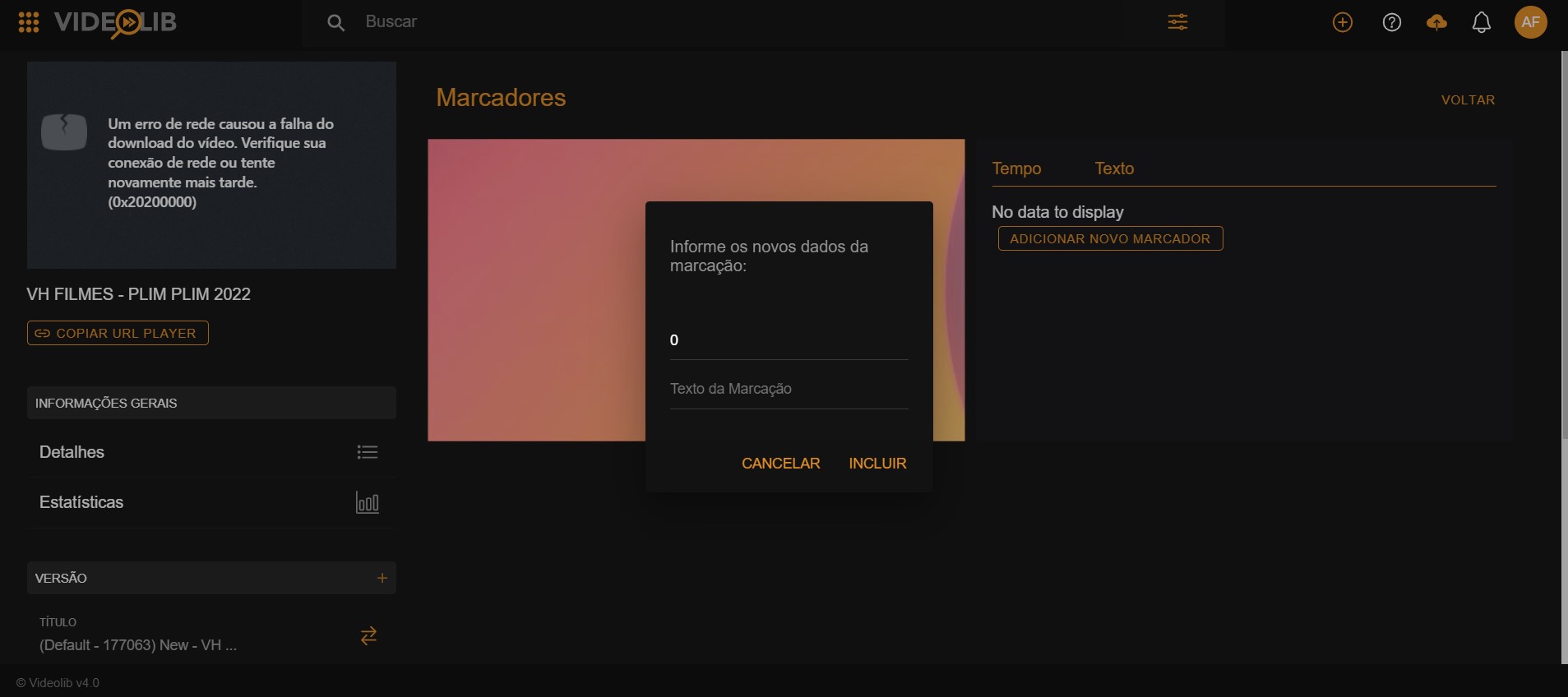Click the broken file error icon
Image resolution: width=1568 pixels, height=697 pixels.
(64, 132)
